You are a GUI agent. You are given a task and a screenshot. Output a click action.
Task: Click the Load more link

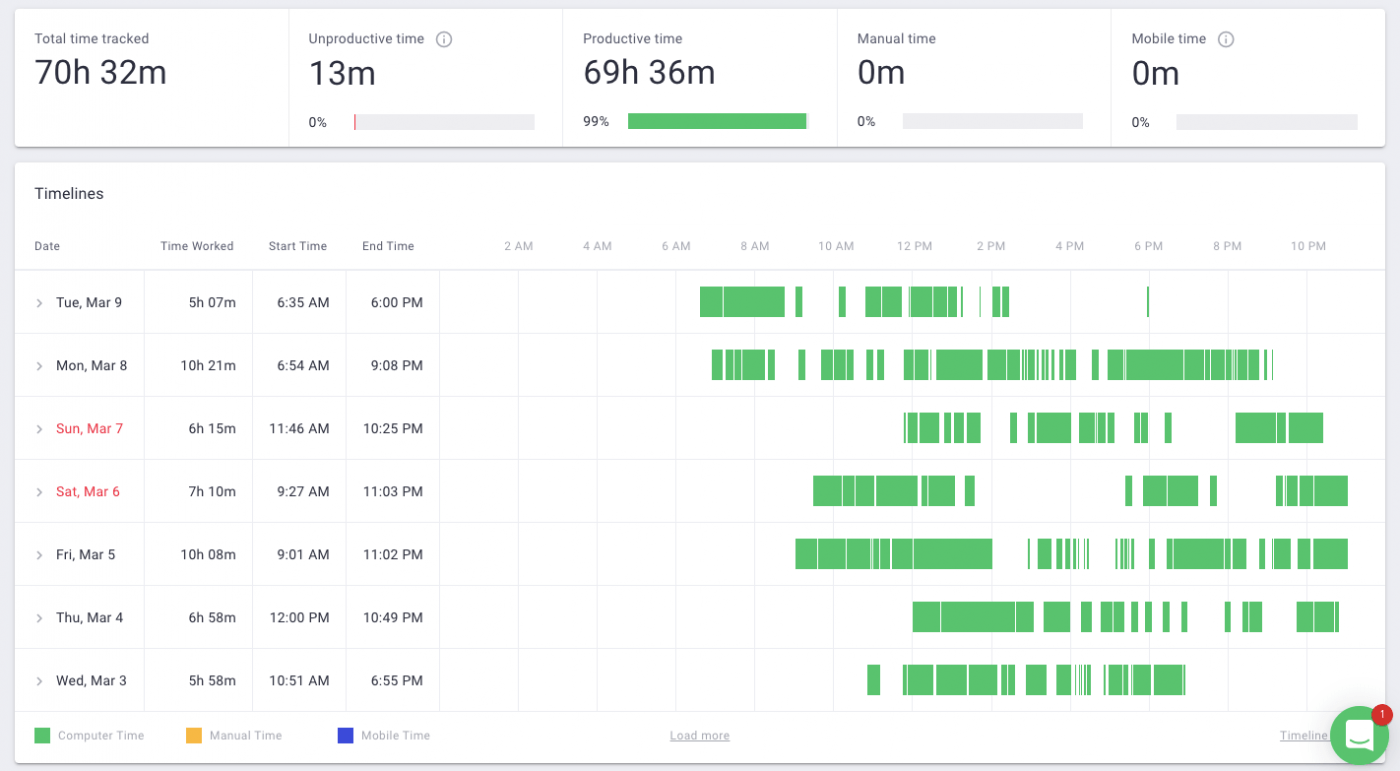point(699,736)
